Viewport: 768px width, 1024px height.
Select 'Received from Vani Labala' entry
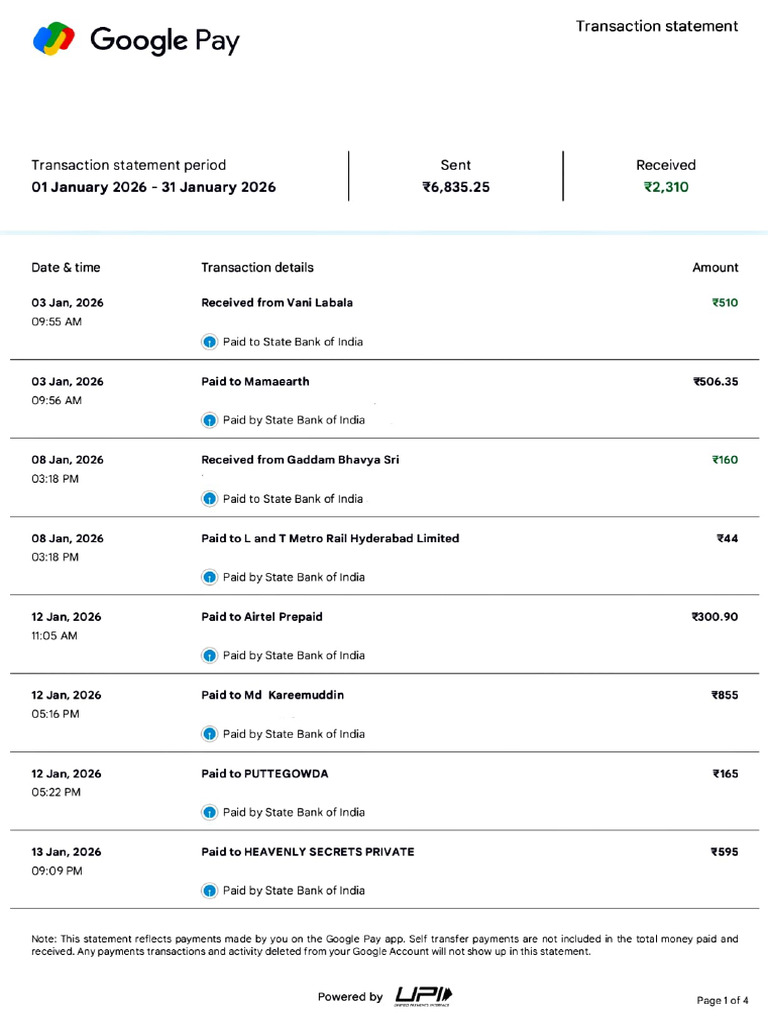pos(277,302)
